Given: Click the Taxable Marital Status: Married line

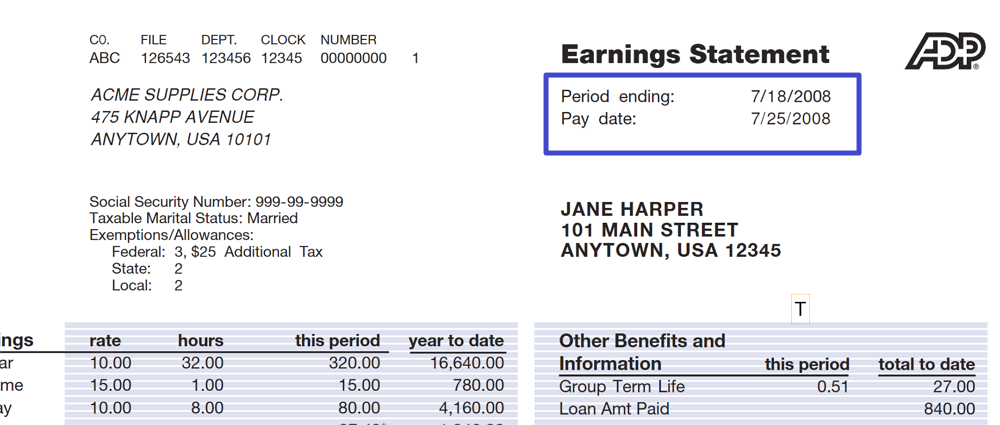Looking at the screenshot, I should [193, 218].
